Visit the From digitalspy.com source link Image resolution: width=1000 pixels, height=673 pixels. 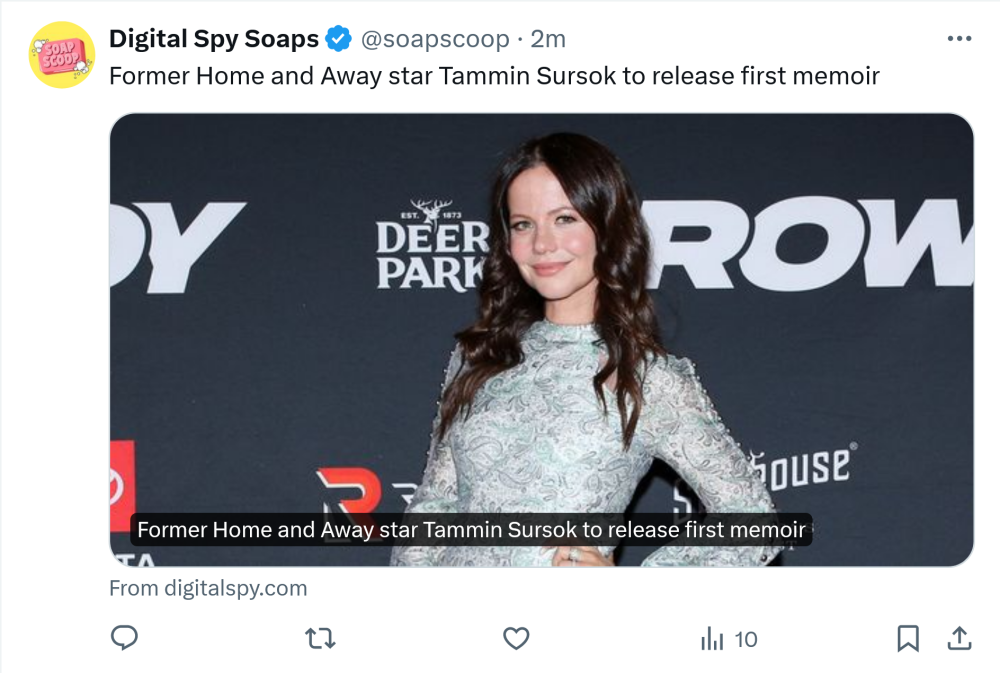click(x=208, y=588)
